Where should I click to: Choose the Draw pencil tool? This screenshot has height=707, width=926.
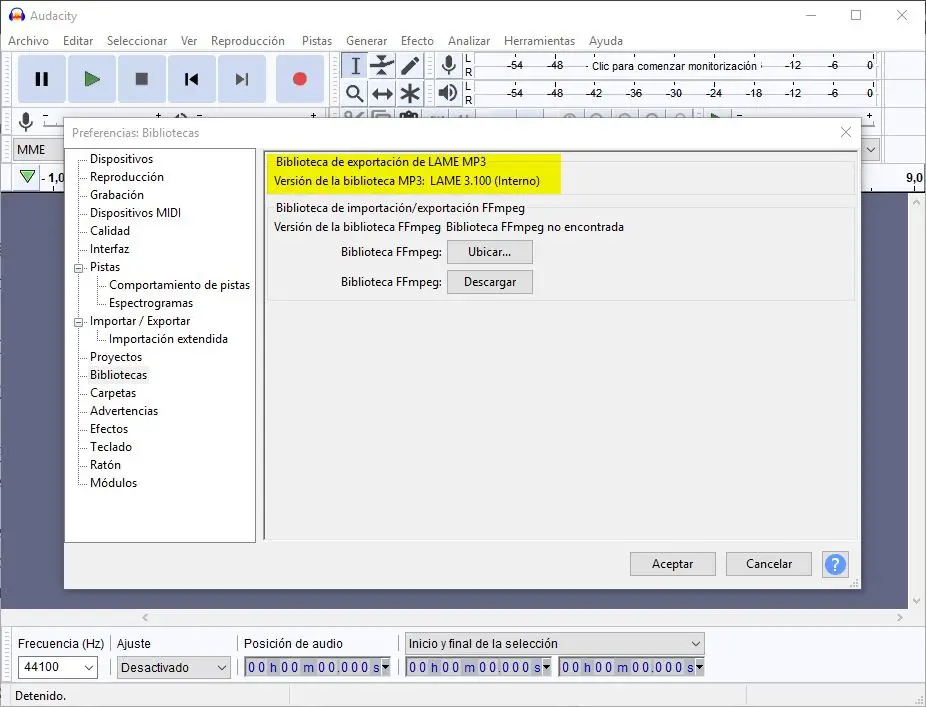[x=410, y=66]
